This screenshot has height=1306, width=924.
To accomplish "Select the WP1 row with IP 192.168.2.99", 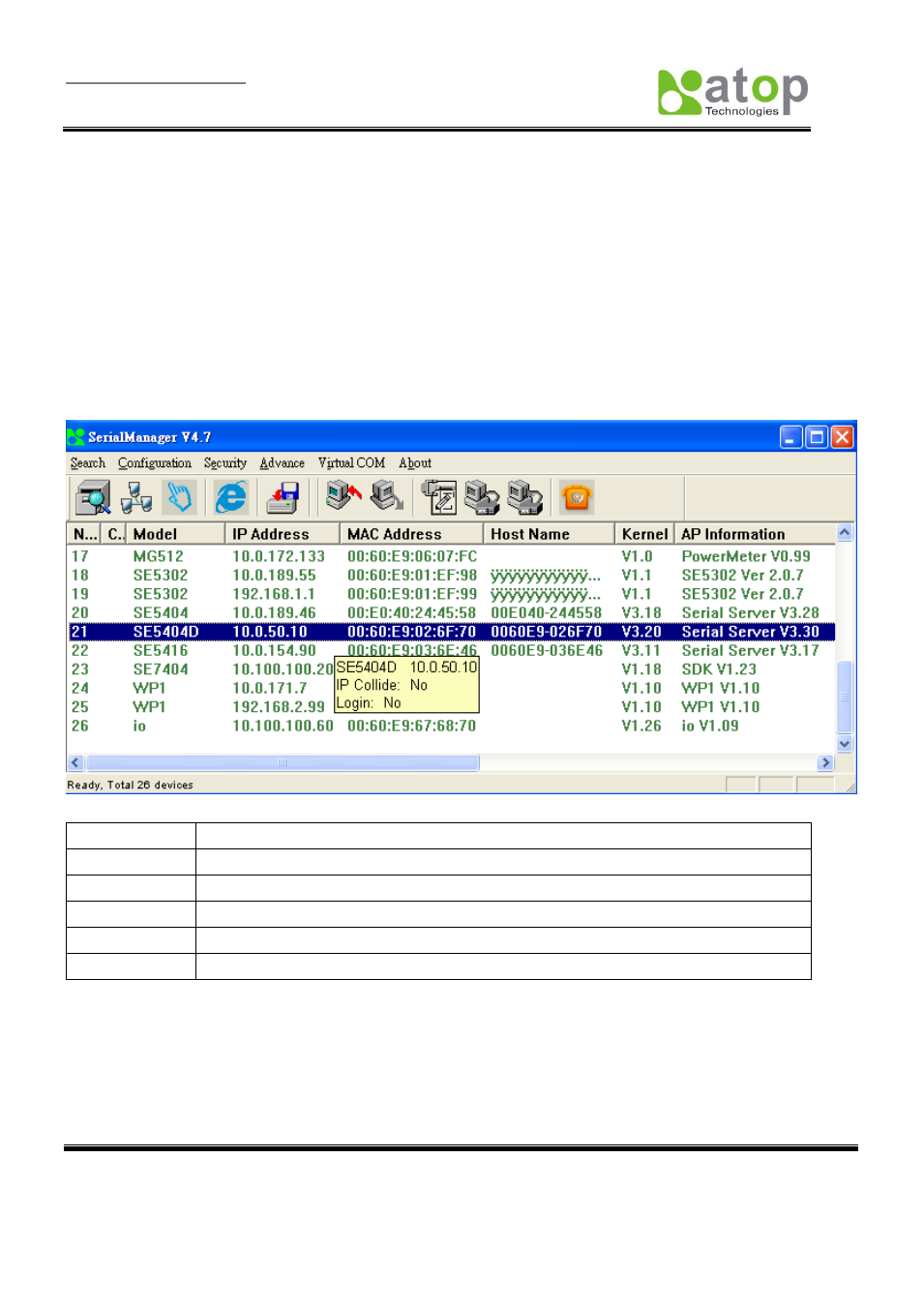I will coord(451,707).
